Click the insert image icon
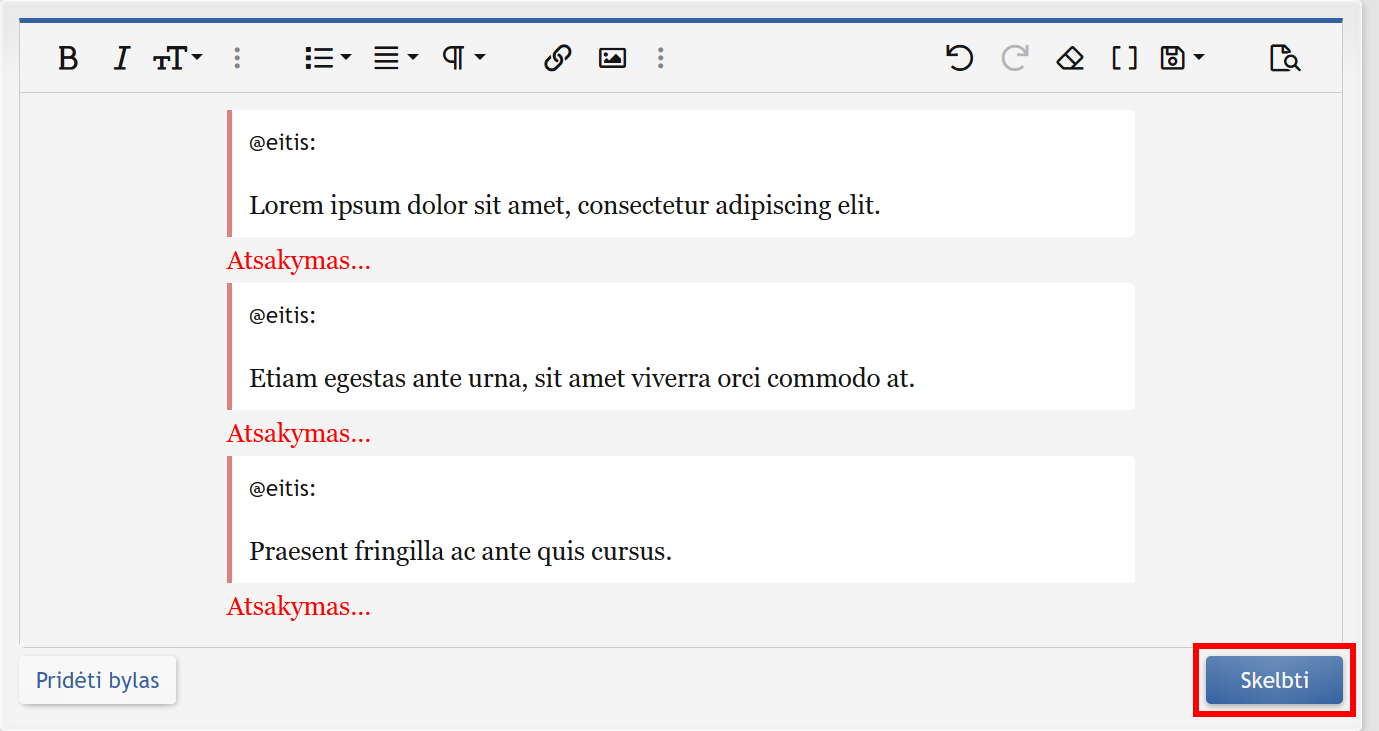Screen dimensions: 1379x731 612,59
